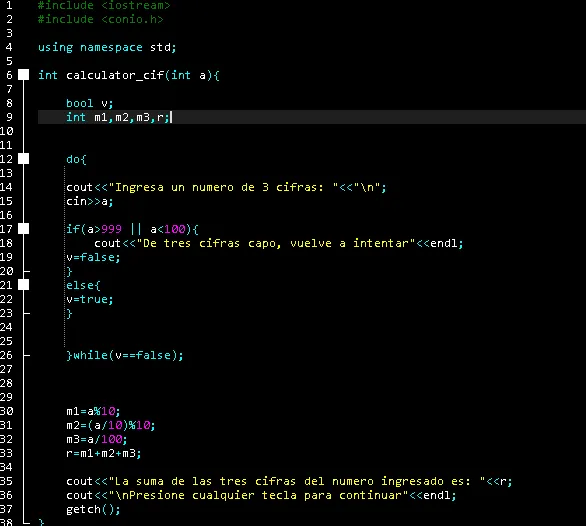The height and width of the screenshot is (526, 586).
Task: Click line number 35 in the gutter
Action: (x=6, y=481)
